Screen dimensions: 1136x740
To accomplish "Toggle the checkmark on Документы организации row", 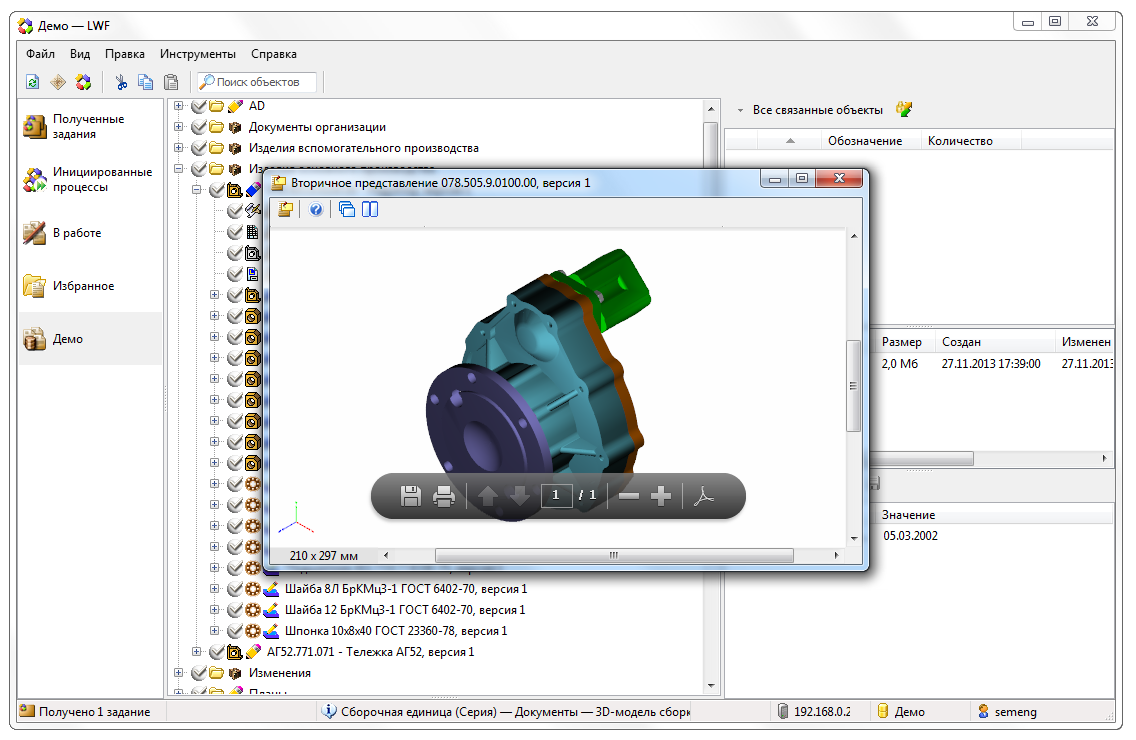I will (199, 128).
